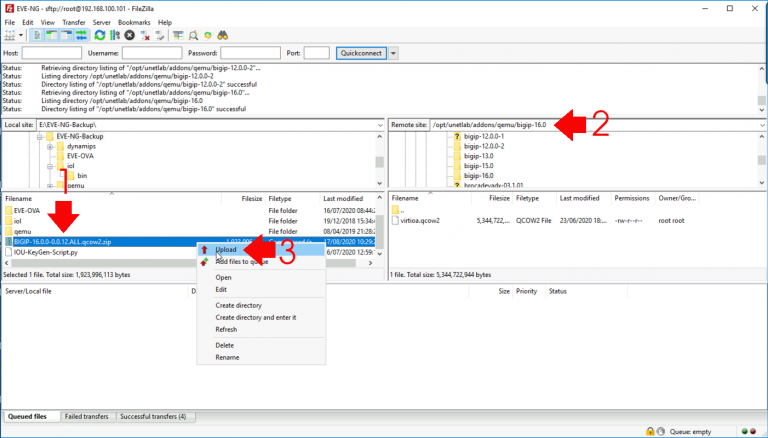Disconnect from the current server
The height and width of the screenshot is (438, 768).
pos(145,35)
